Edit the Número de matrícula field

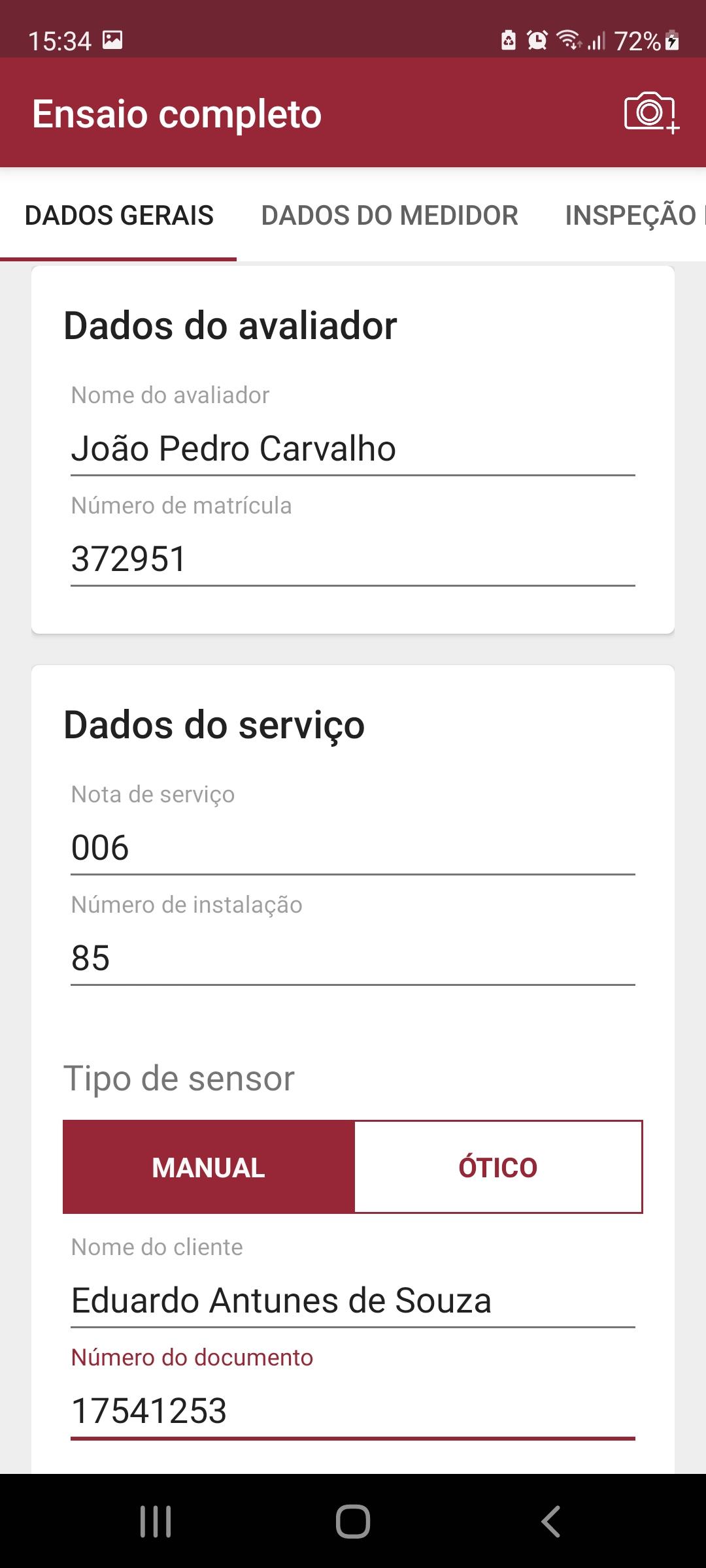coord(353,559)
